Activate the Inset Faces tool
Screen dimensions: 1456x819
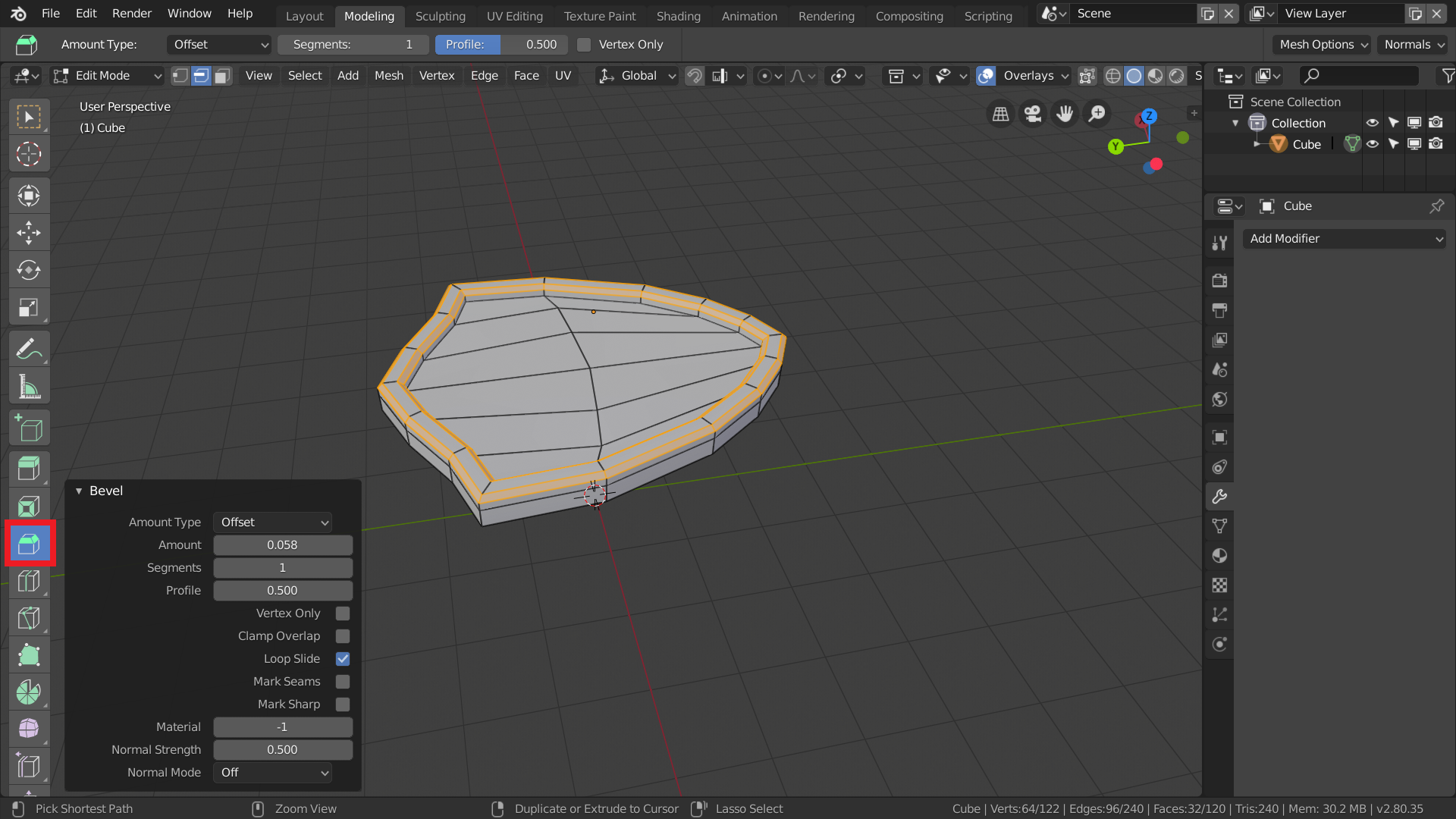29,506
